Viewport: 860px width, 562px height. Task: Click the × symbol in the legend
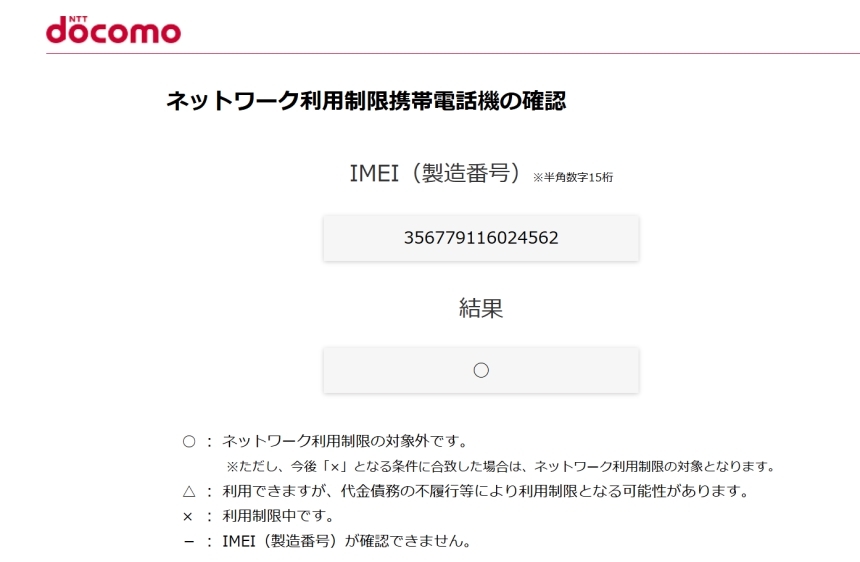(188, 516)
